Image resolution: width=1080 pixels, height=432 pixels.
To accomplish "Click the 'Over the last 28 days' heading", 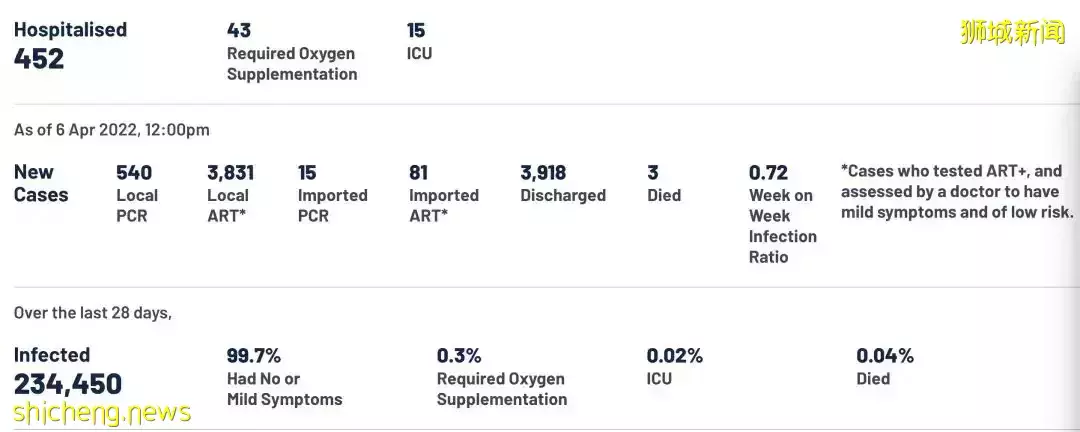I will point(93,313).
